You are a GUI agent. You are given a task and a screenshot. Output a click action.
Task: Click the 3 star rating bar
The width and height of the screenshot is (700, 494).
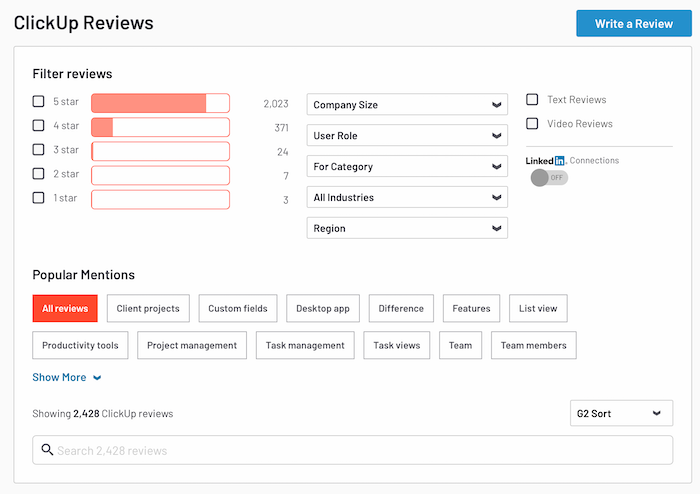coord(160,151)
